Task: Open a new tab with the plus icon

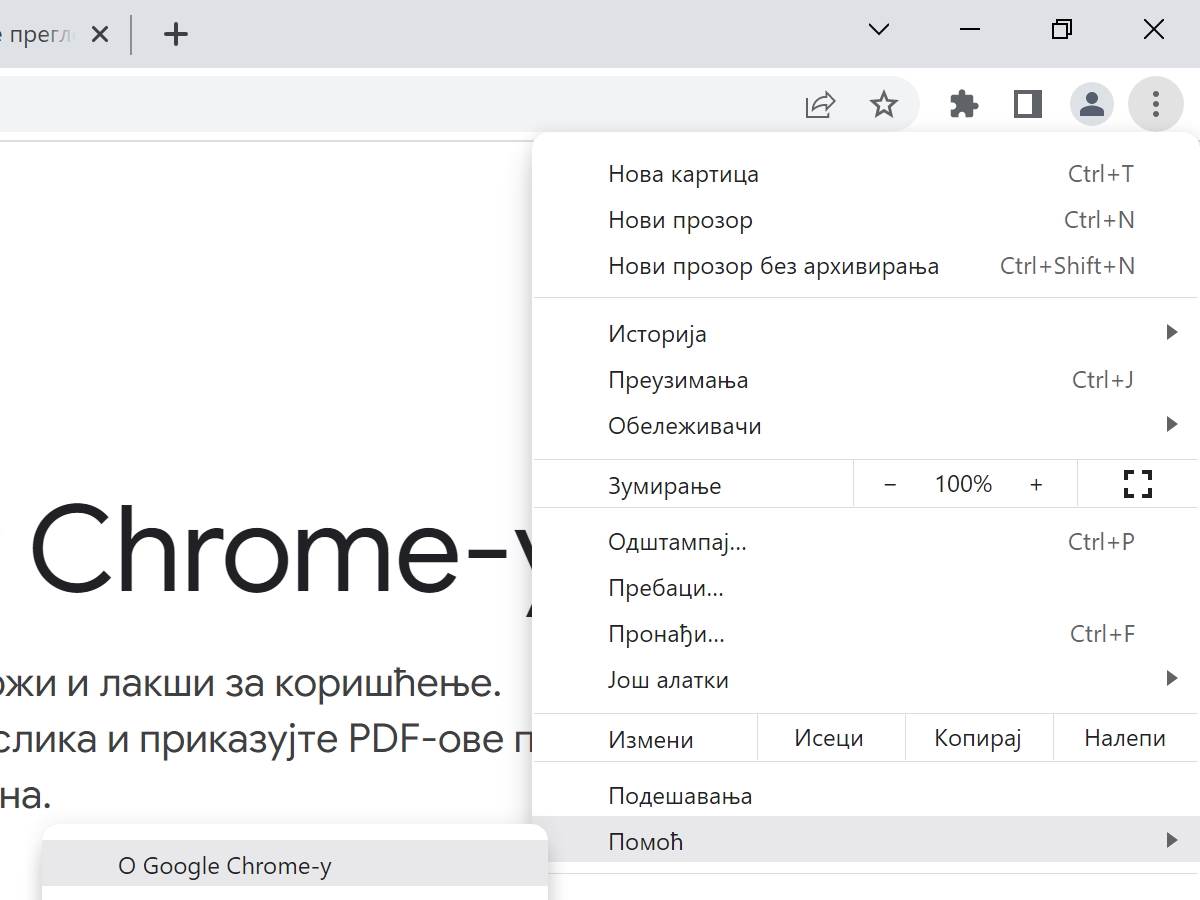Action: pos(175,33)
